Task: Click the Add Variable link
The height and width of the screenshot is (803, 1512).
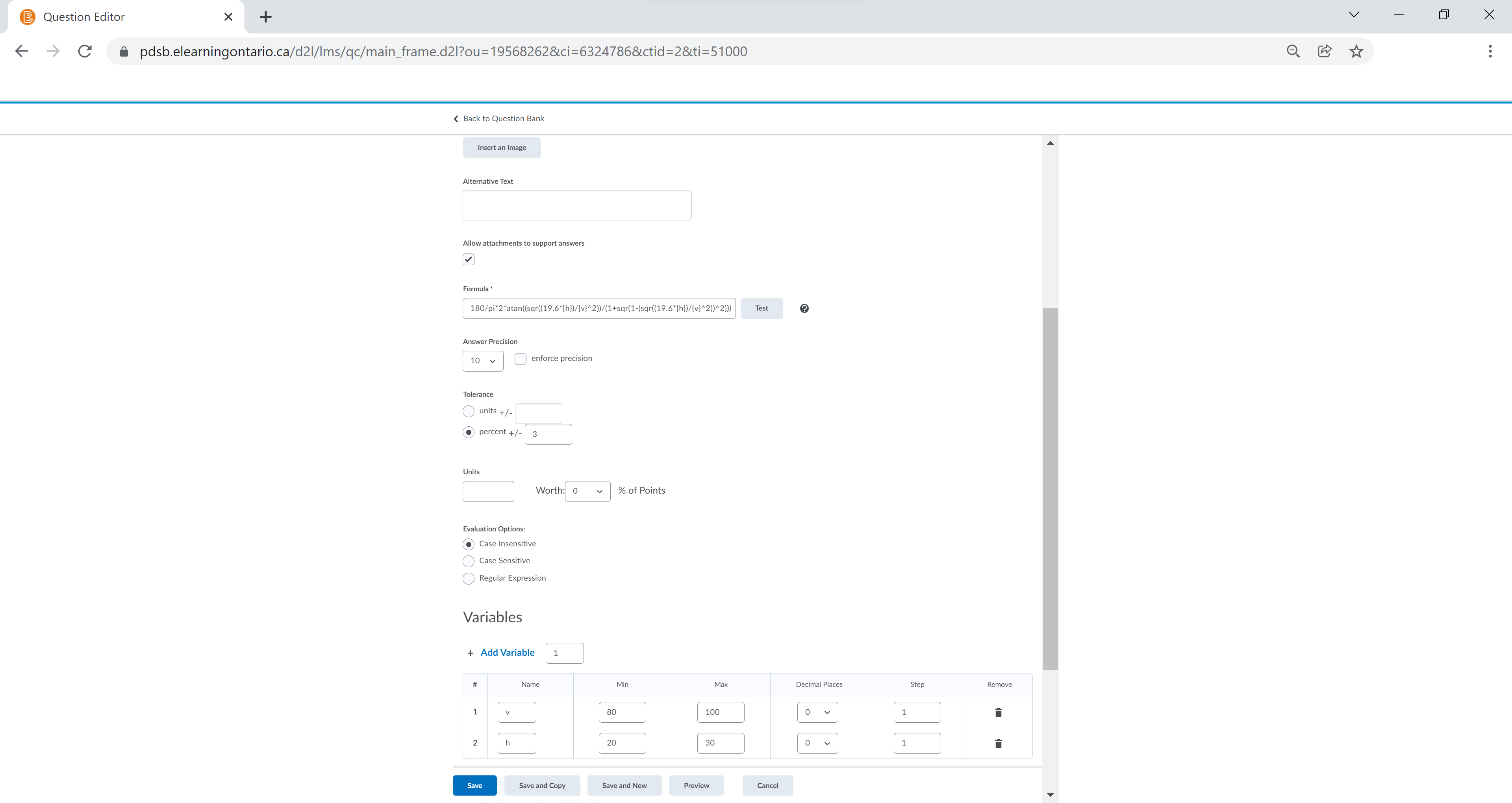Action: pos(507,653)
